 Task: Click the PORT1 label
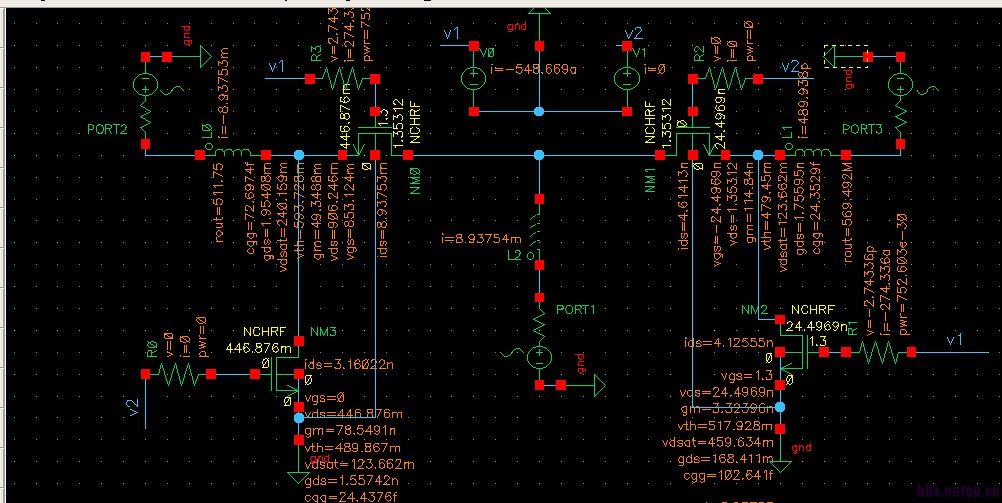click(x=576, y=309)
